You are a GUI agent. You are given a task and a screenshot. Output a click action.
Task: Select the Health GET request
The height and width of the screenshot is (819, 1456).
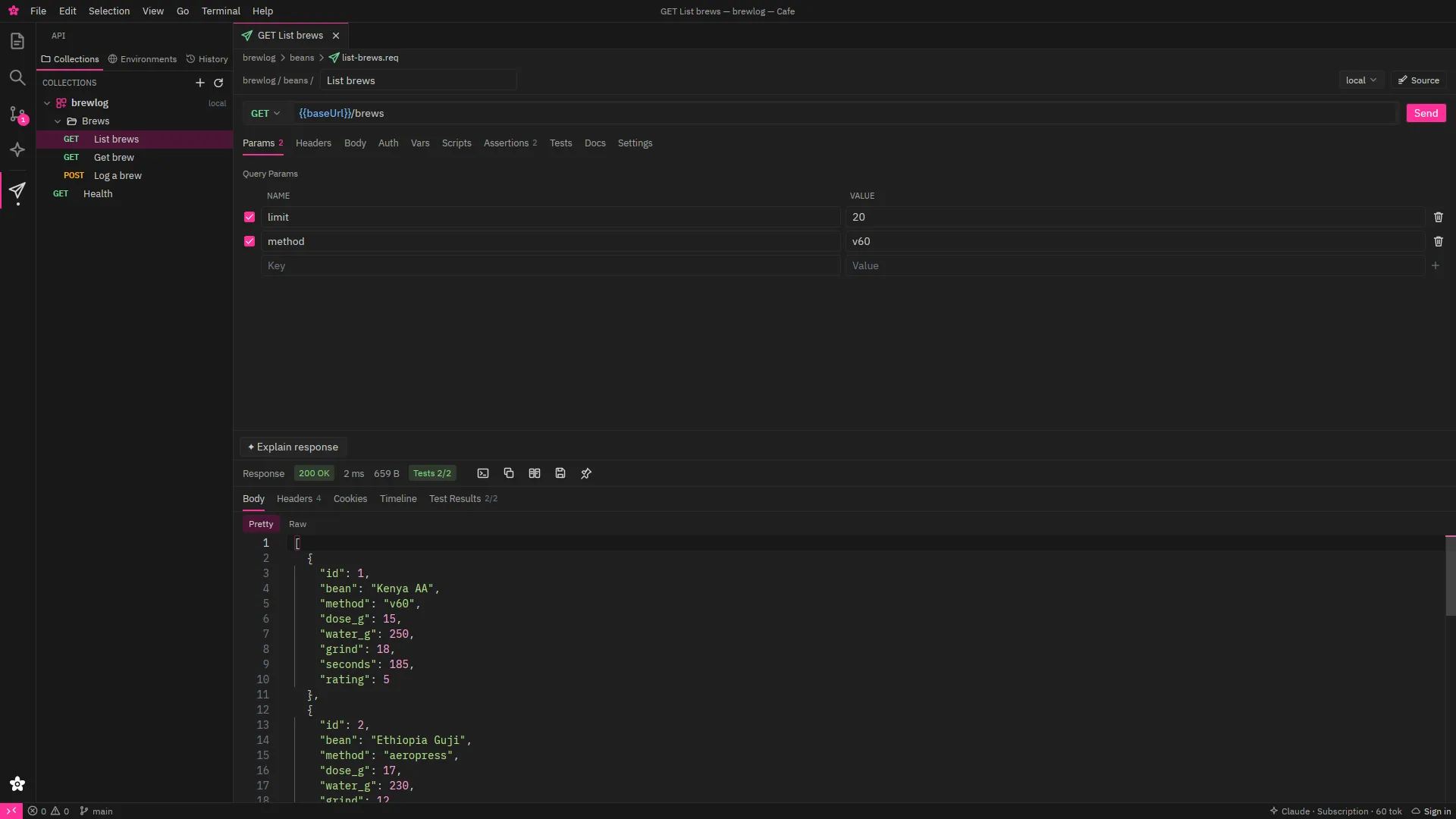(135, 194)
